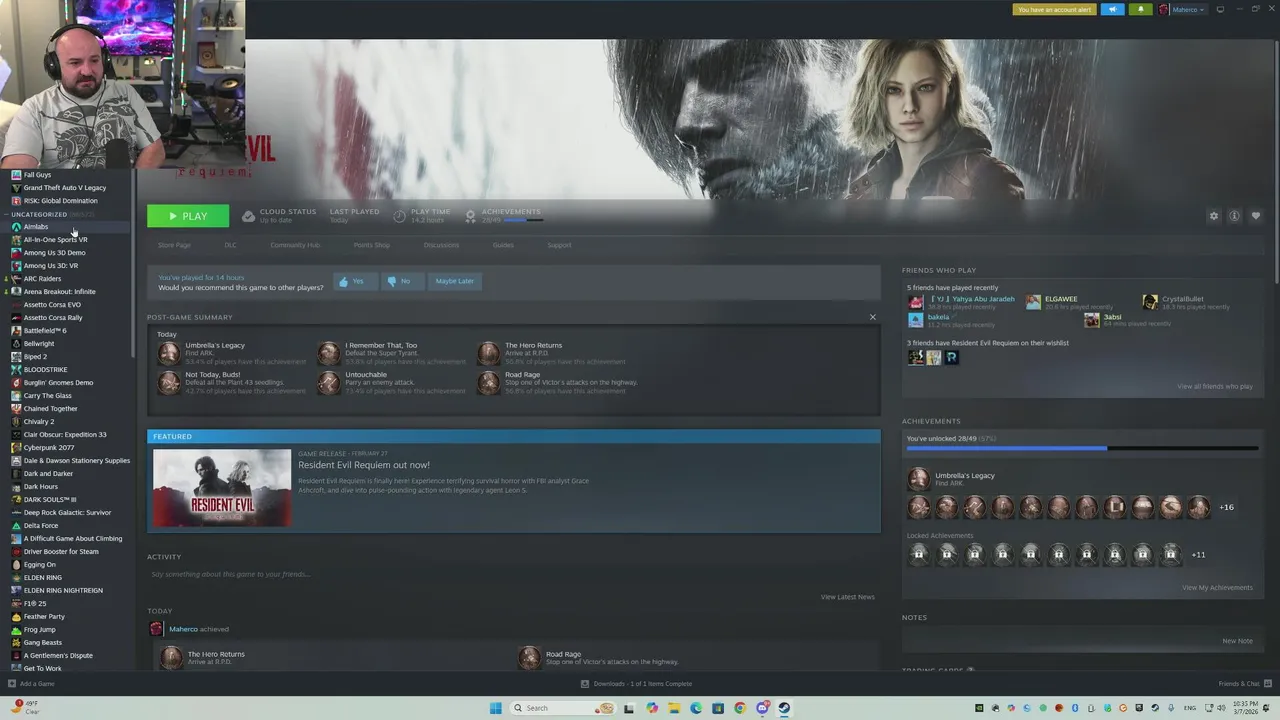The image size is (1280, 720).
Task: Open the Store Page tab
Action: click(174, 245)
